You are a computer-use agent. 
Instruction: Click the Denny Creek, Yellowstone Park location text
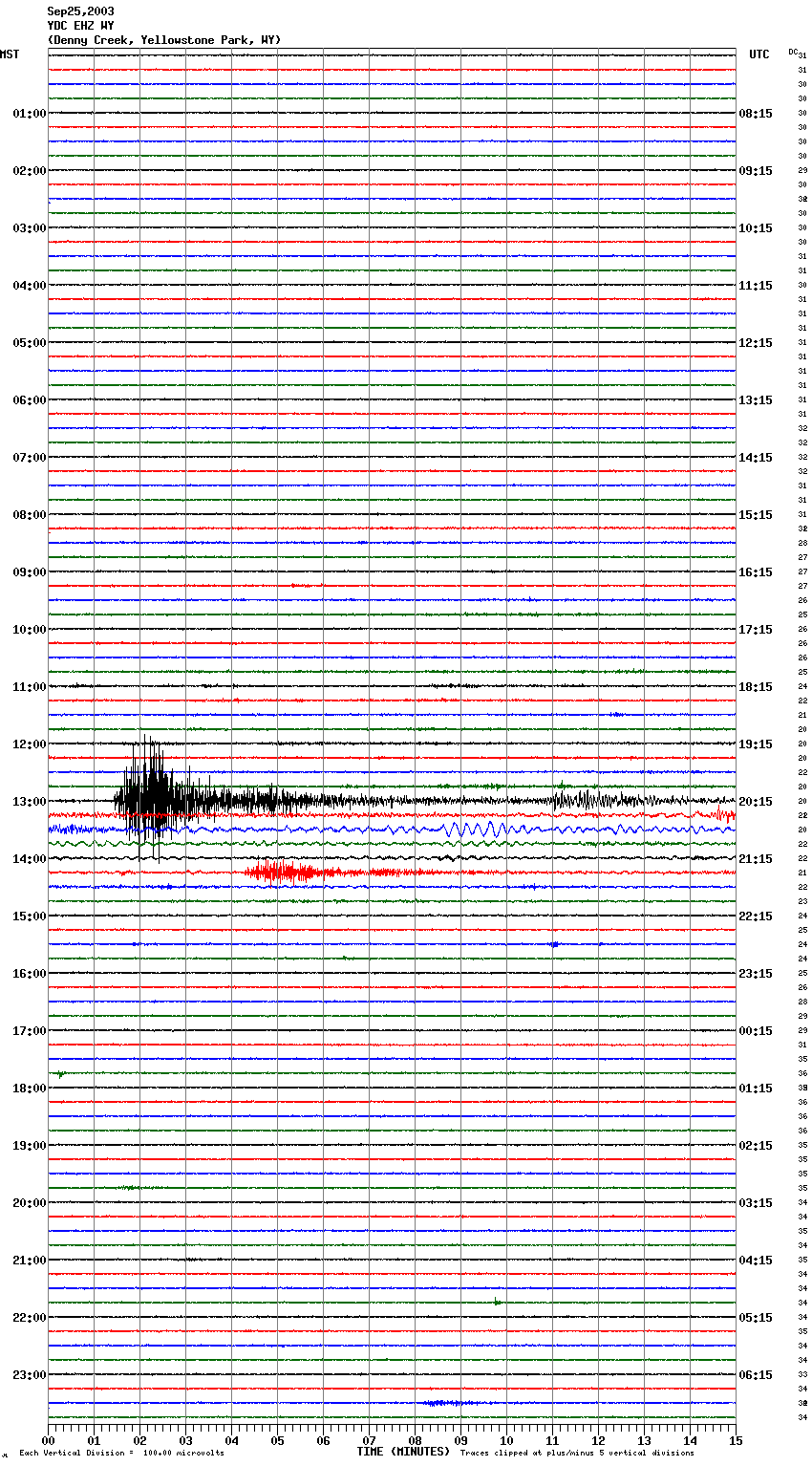coord(164,40)
